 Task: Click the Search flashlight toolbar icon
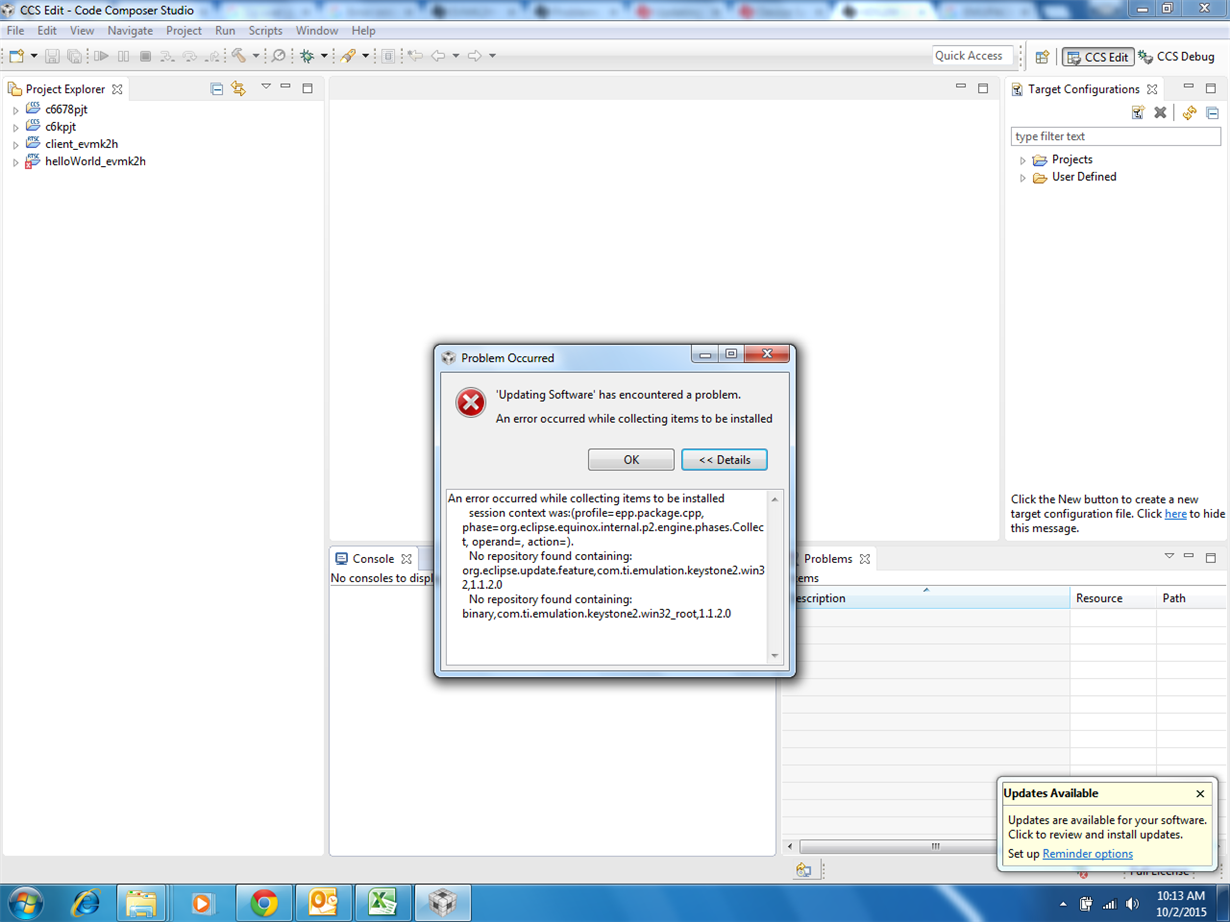(x=348, y=56)
